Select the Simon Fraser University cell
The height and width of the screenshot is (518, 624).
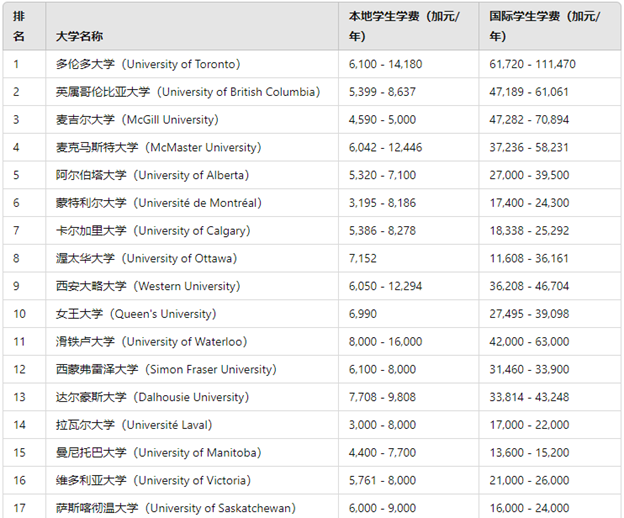point(192,369)
